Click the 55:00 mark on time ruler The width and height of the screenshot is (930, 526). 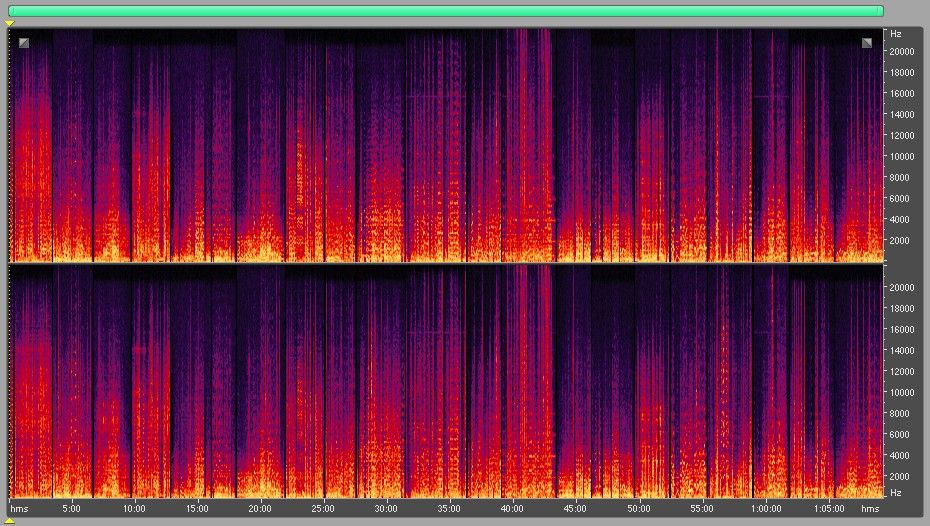tap(702, 509)
